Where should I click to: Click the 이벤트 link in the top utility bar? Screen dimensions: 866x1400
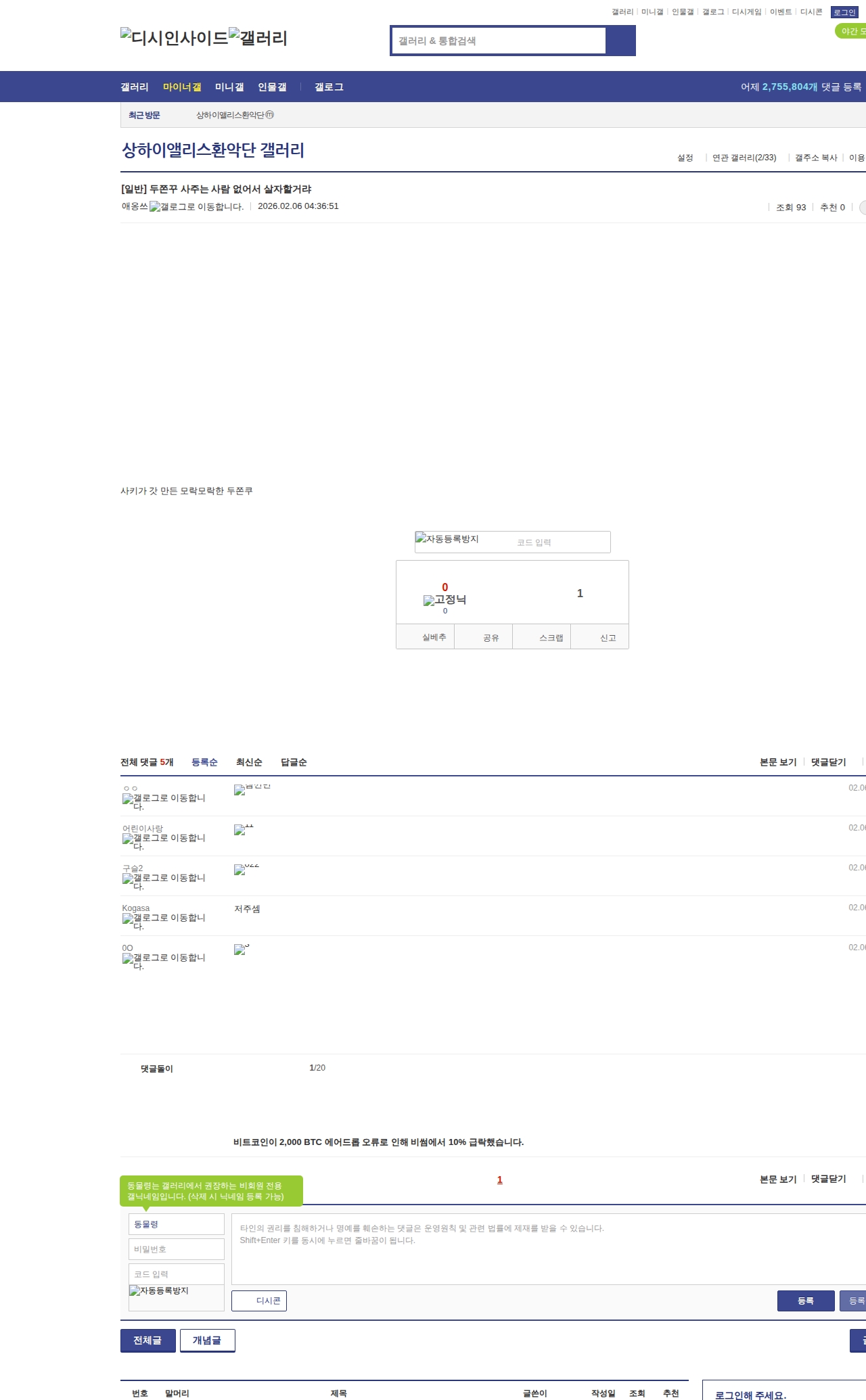781,12
